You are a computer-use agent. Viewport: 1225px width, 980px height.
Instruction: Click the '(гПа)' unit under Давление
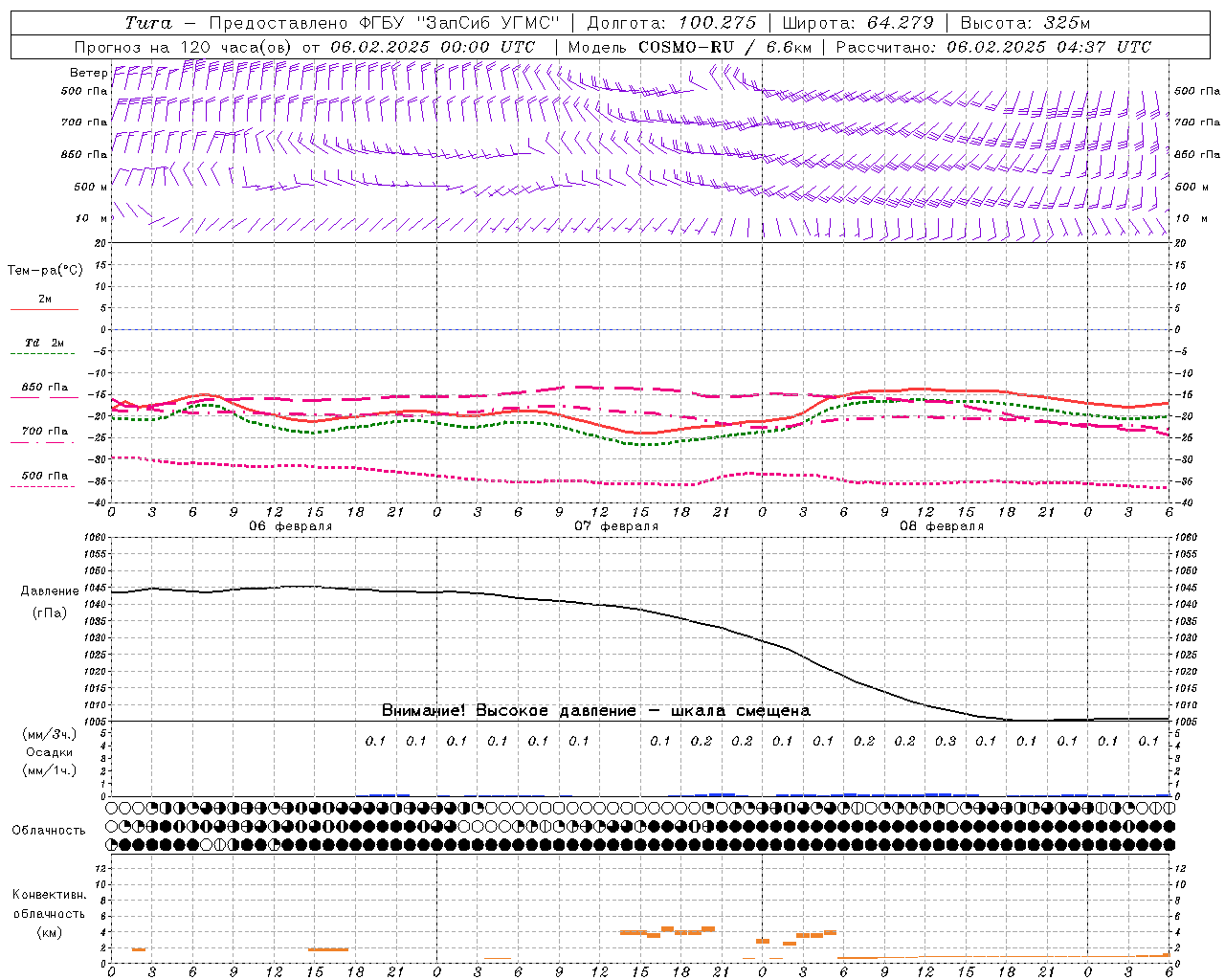49,613
